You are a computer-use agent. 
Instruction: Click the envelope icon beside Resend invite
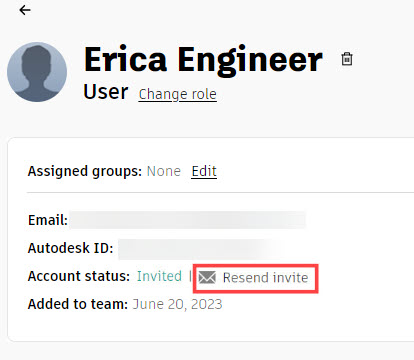click(x=207, y=277)
